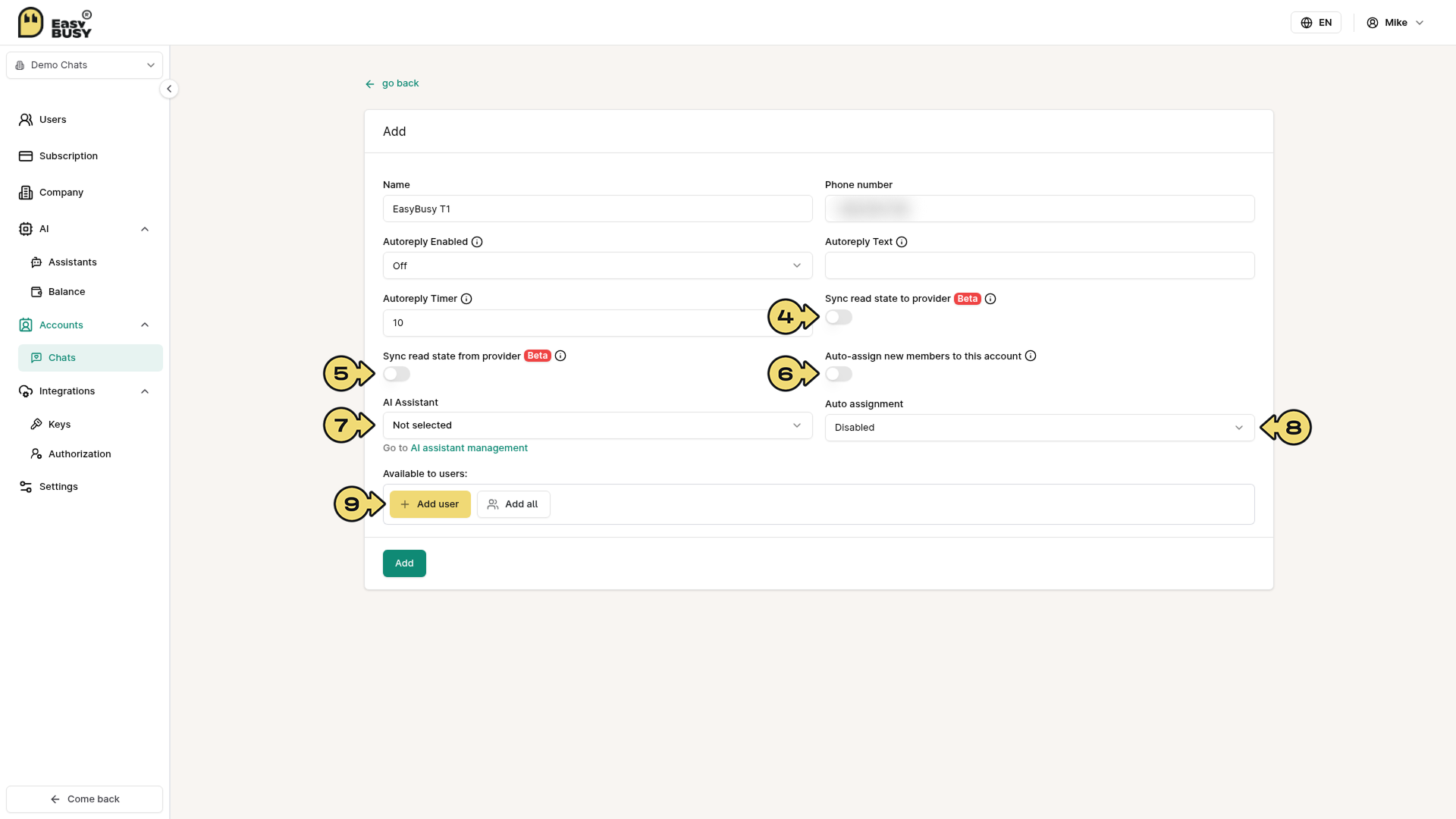Click the Assistants robot icon
The width and height of the screenshot is (1456, 819).
(36, 262)
